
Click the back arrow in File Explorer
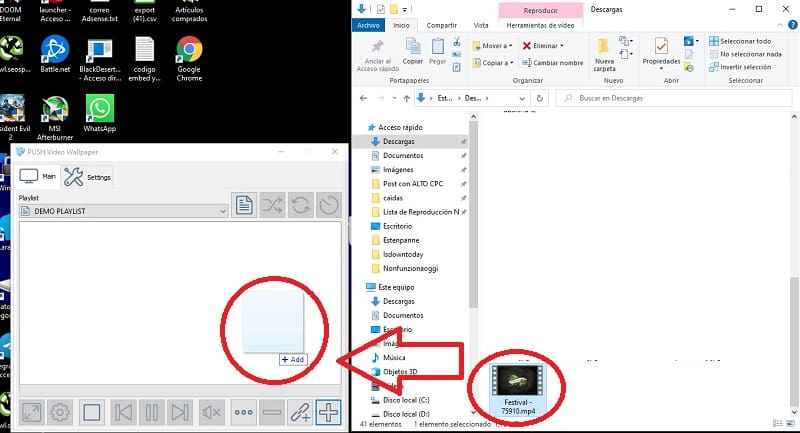[363, 98]
